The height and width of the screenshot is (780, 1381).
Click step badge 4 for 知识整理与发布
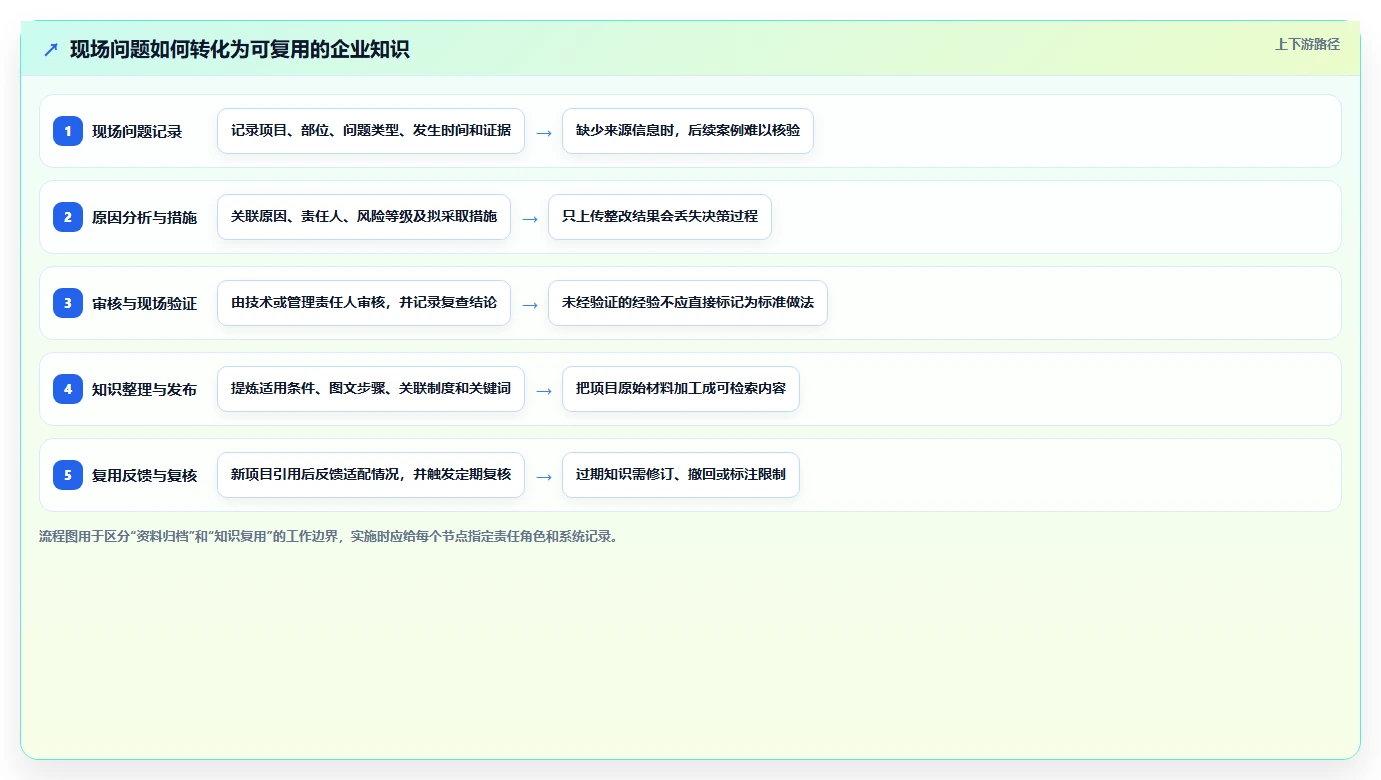pos(68,389)
